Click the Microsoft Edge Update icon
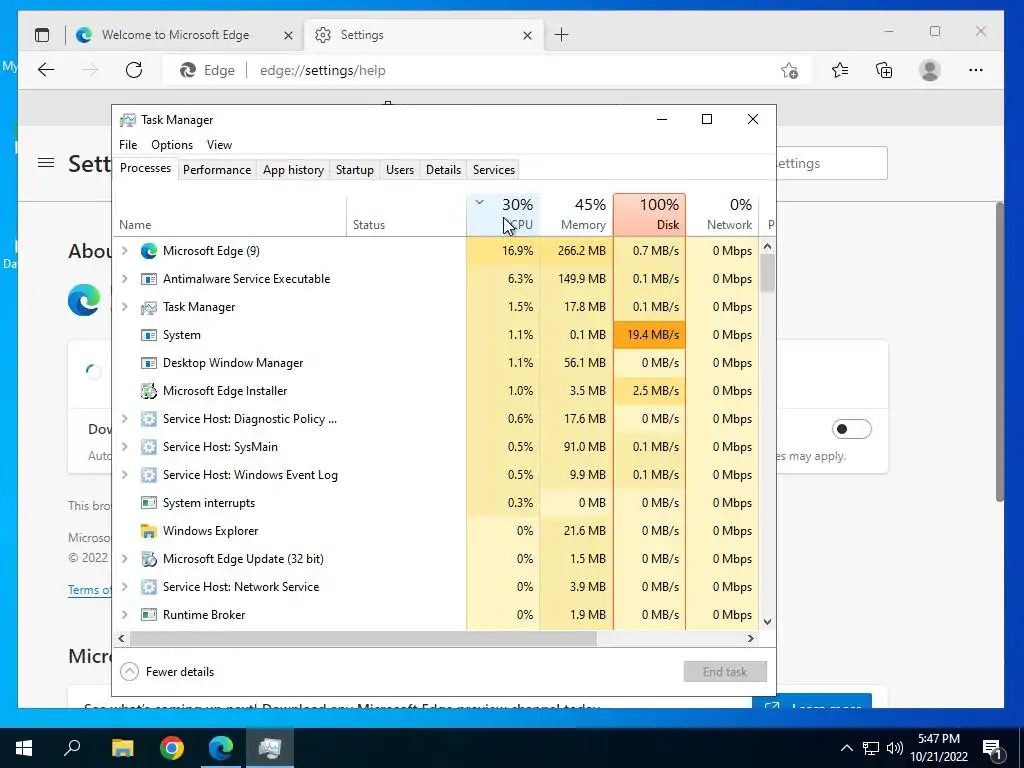Viewport: 1024px width, 768px height. pos(149,559)
